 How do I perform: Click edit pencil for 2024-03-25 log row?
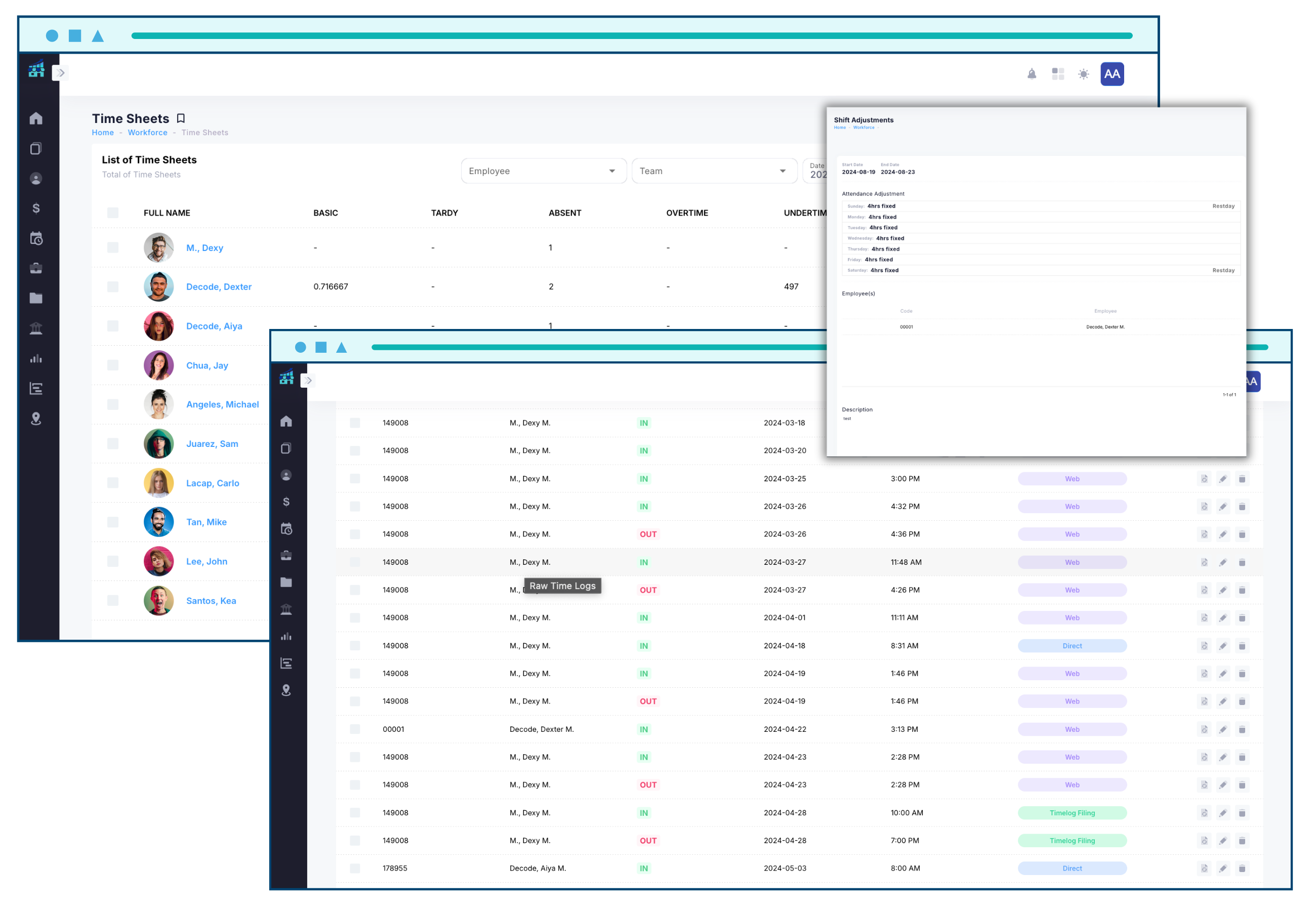tap(1222, 479)
